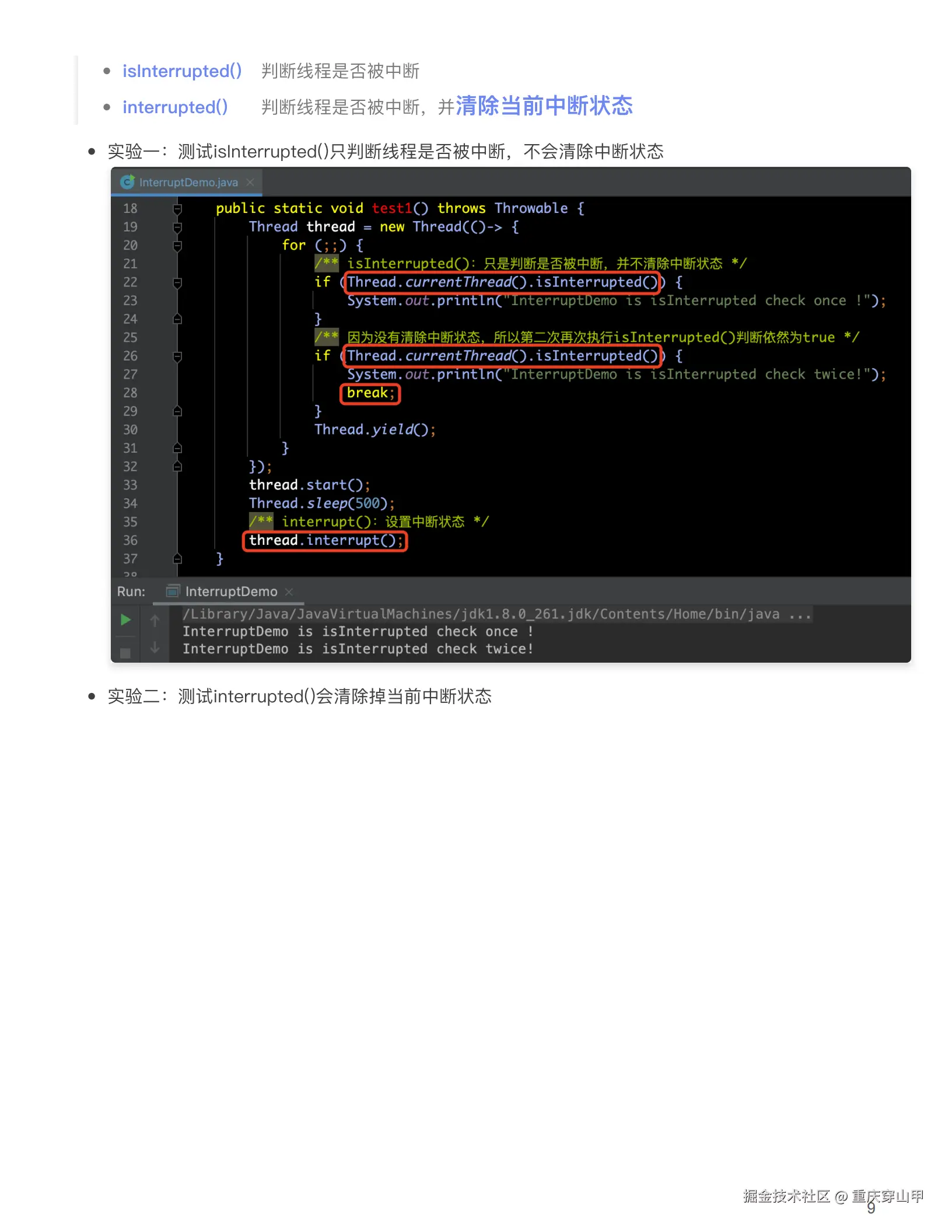Click the run configuration icon next to InterruptDemo
This screenshot has width=952, height=1232.
[173, 591]
